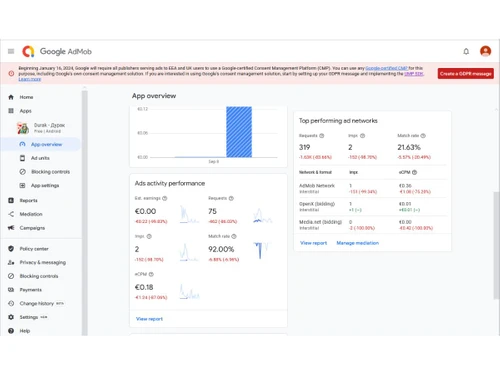Open the notifications bell
500x375 pixels.
coord(466,51)
